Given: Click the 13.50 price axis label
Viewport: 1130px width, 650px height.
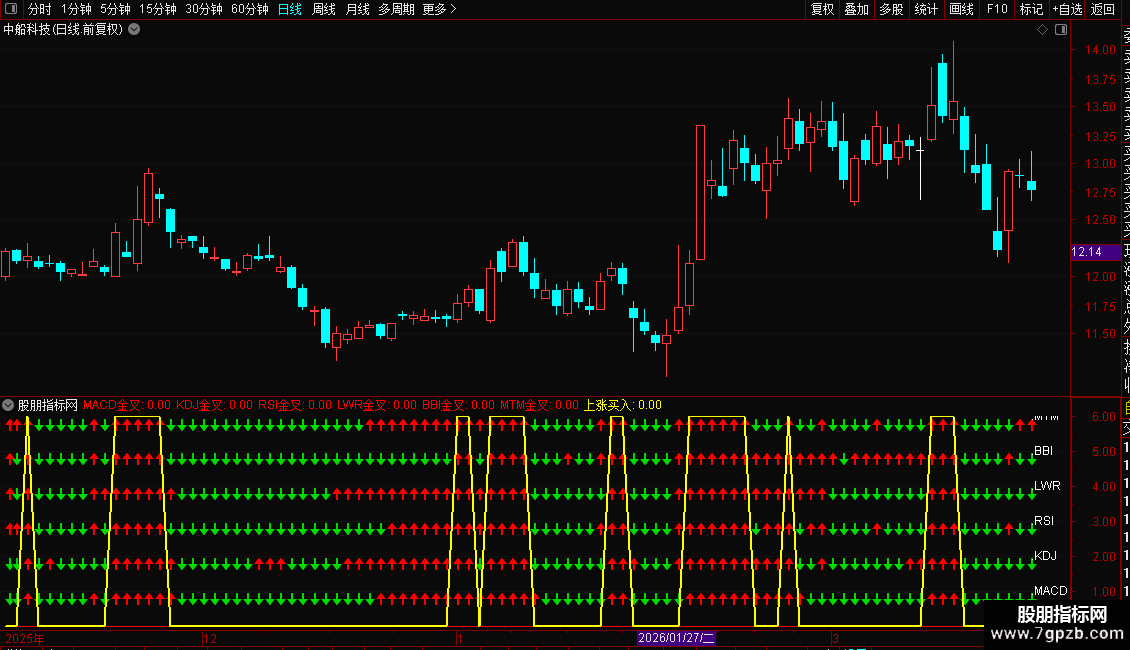Looking at the screenshot, I should click(x=1100, y=107).
